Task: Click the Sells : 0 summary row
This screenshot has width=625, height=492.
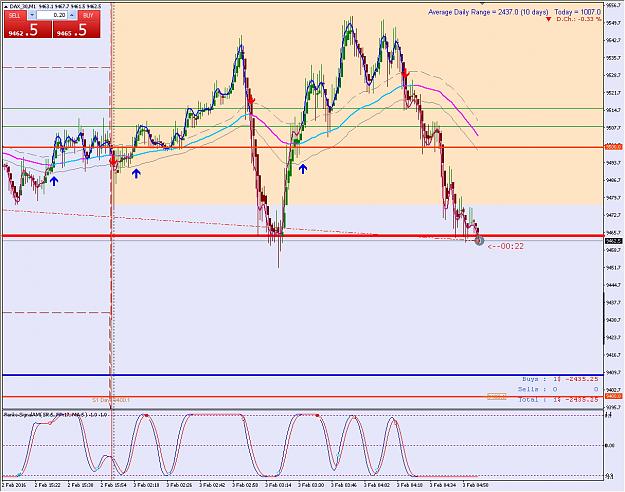Action: (x=558, y=389)
